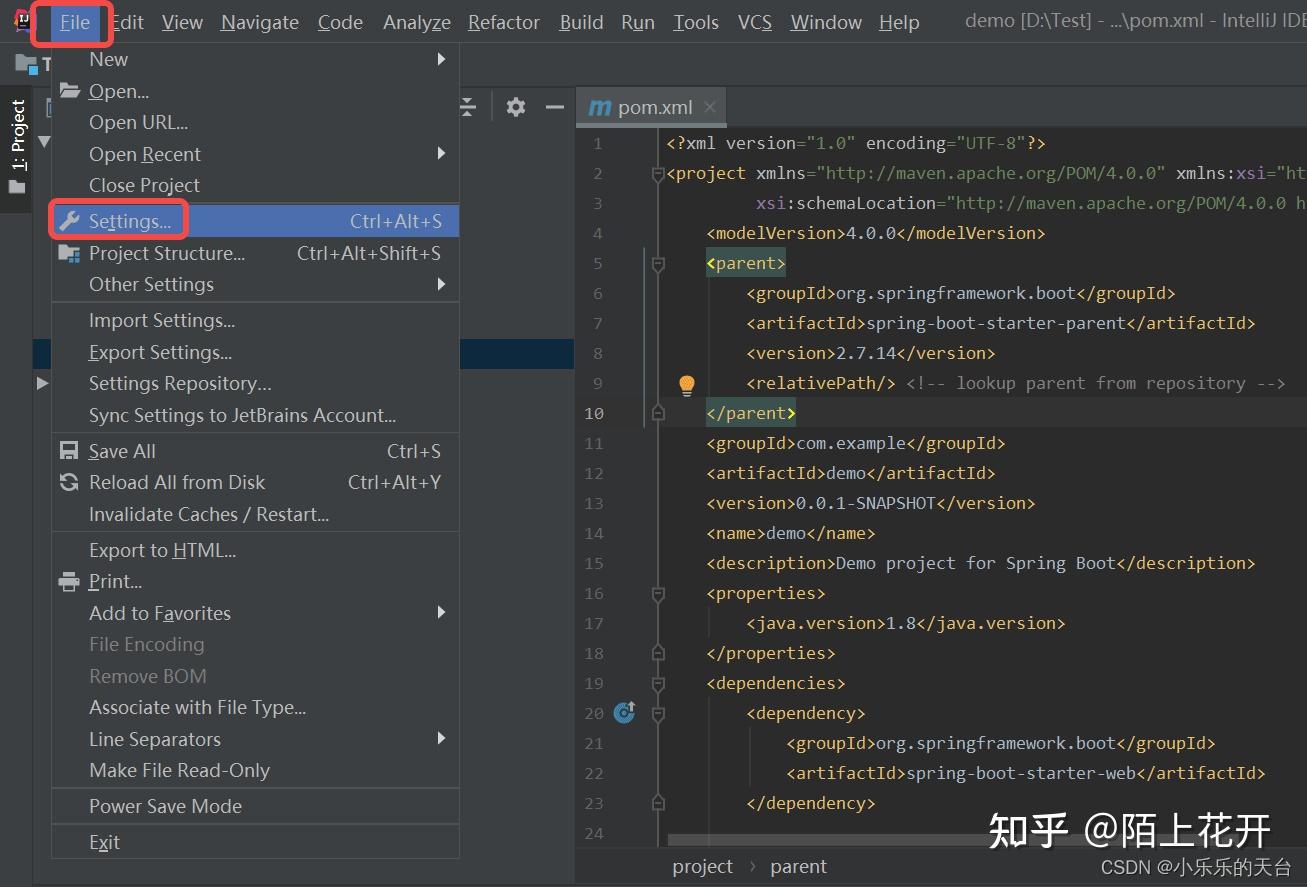Toggle Power Save Mode
The height and width of the screenshot is (887, 1307).
pos(255,806)
